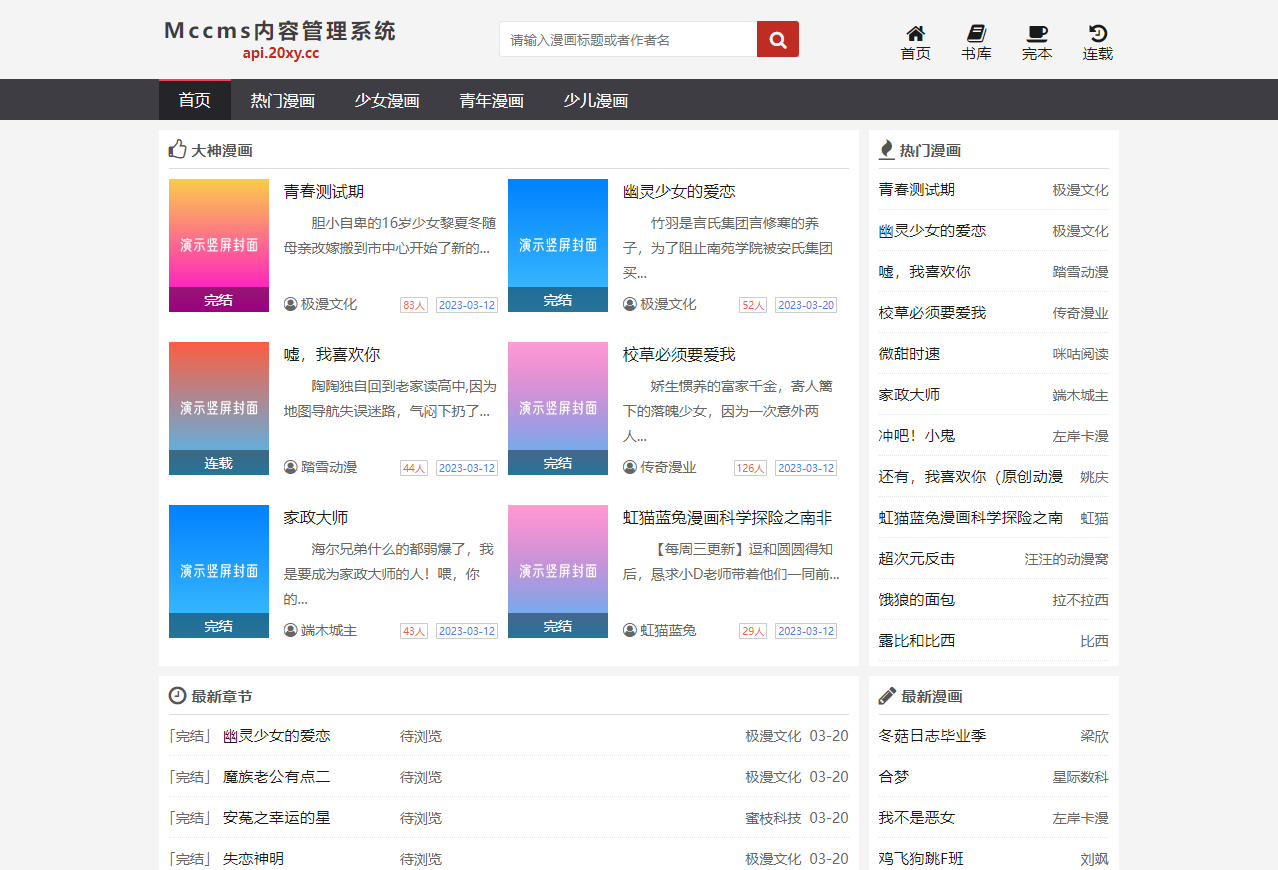The image size is (1278, 870).
Task: Click the red search magnifier button
Action: tap(777, 40)
